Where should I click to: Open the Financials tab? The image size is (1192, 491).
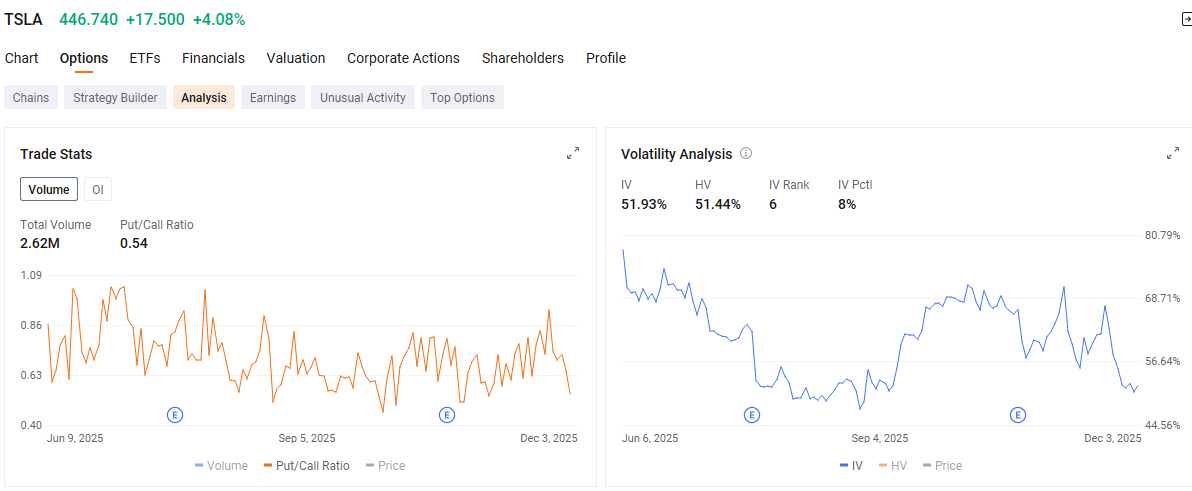point(213,58)
